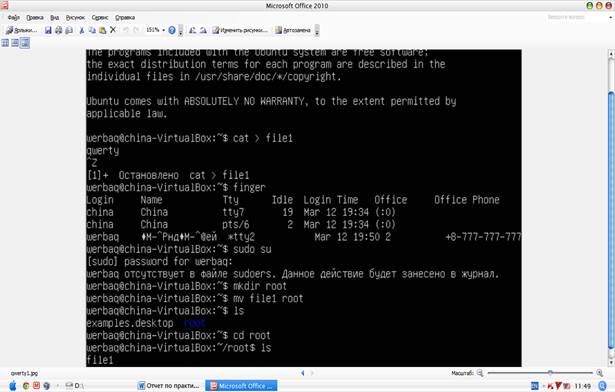The image size is (615, 392).
Task: Click Изменить рисунки button
Action: [x=240, y=30]
